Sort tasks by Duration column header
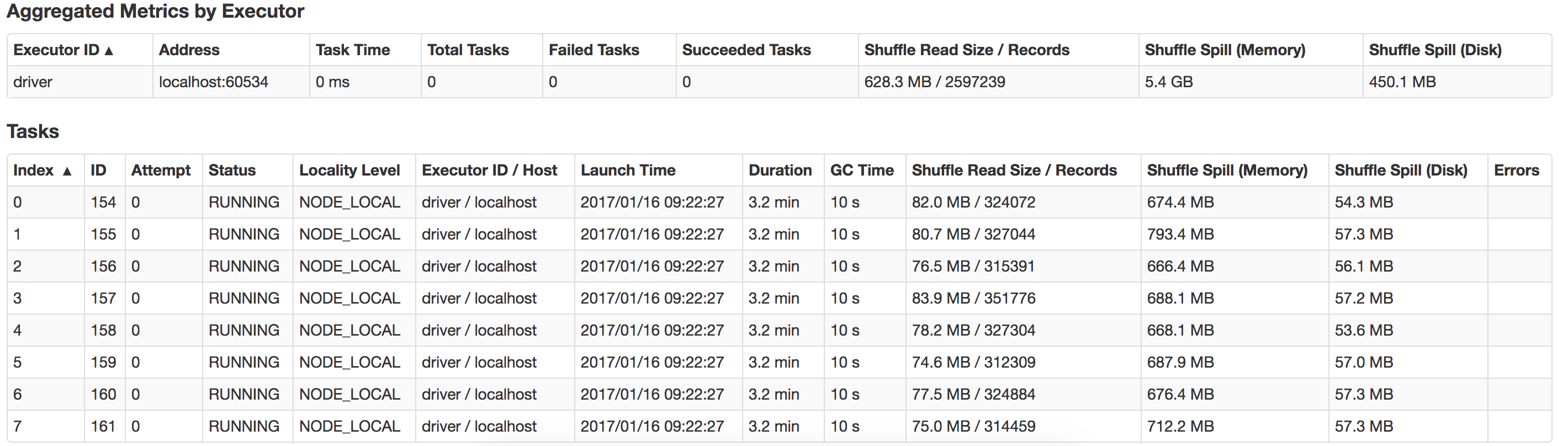This screenshot has height=446, width=1568. coord(780,171)
